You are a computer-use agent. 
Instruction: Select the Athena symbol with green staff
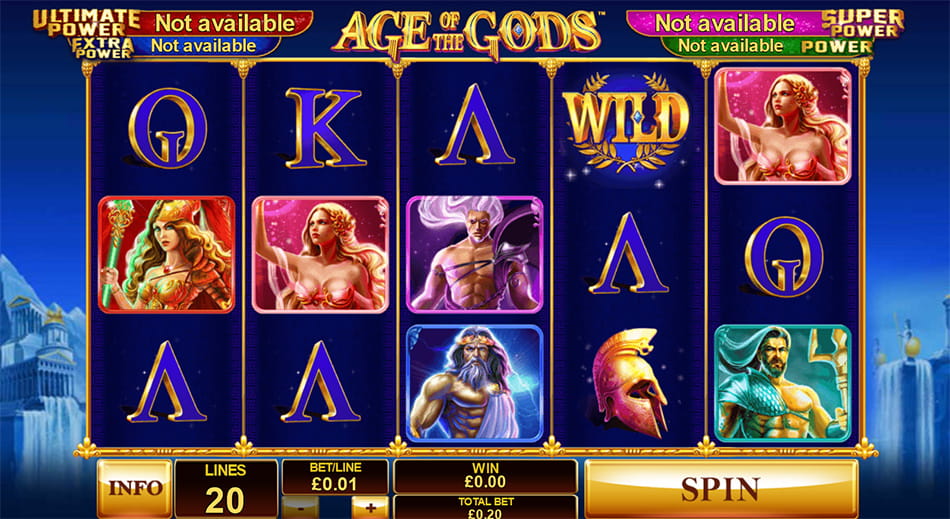(x=166, y=254)
